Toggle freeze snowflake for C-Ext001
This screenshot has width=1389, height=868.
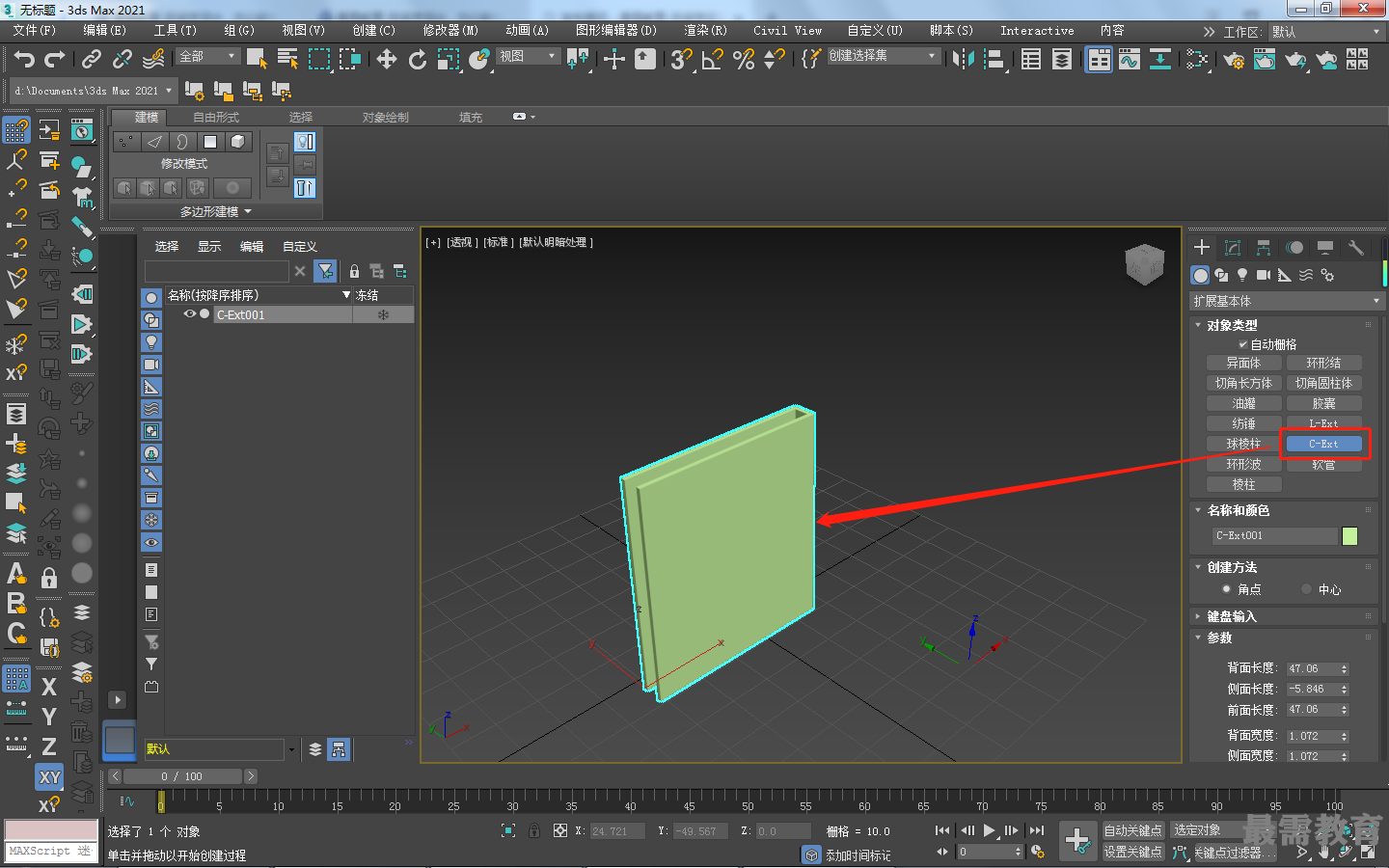pos(383,315)
